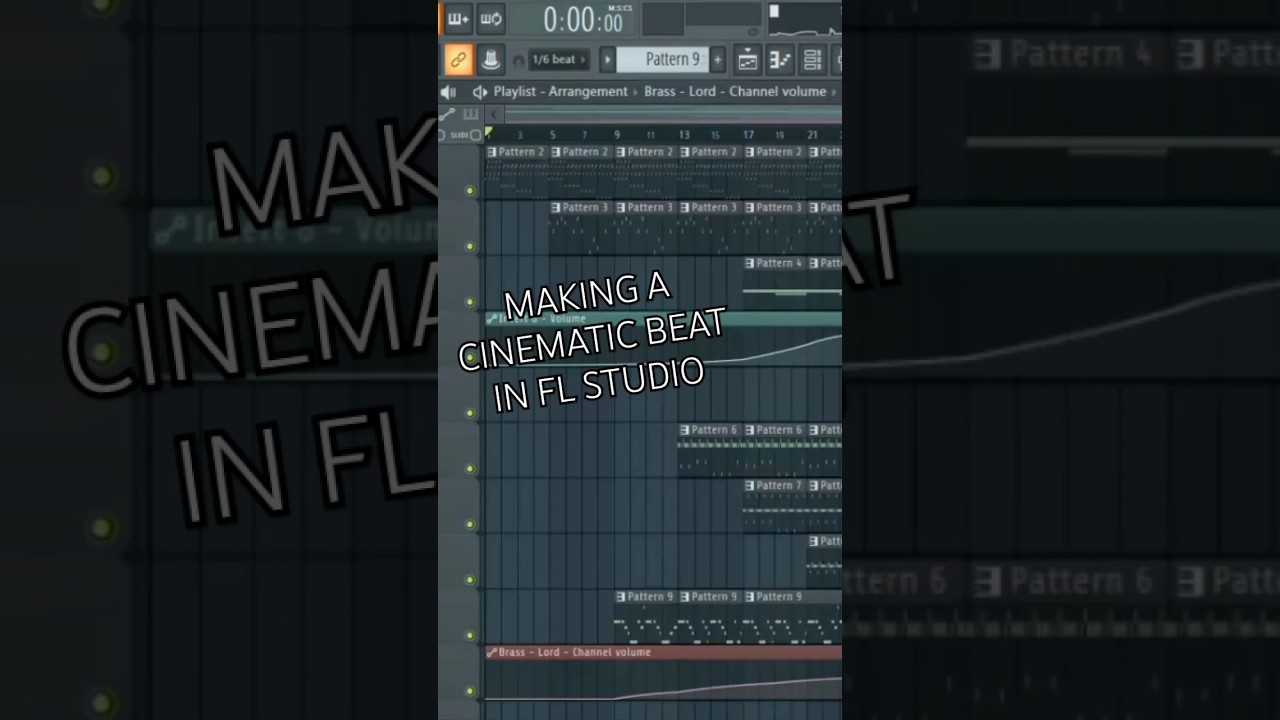Screen dimensions: 1280x720
Task: Jump to bar 5 on timeline ruler
Action: coord(552,135)
